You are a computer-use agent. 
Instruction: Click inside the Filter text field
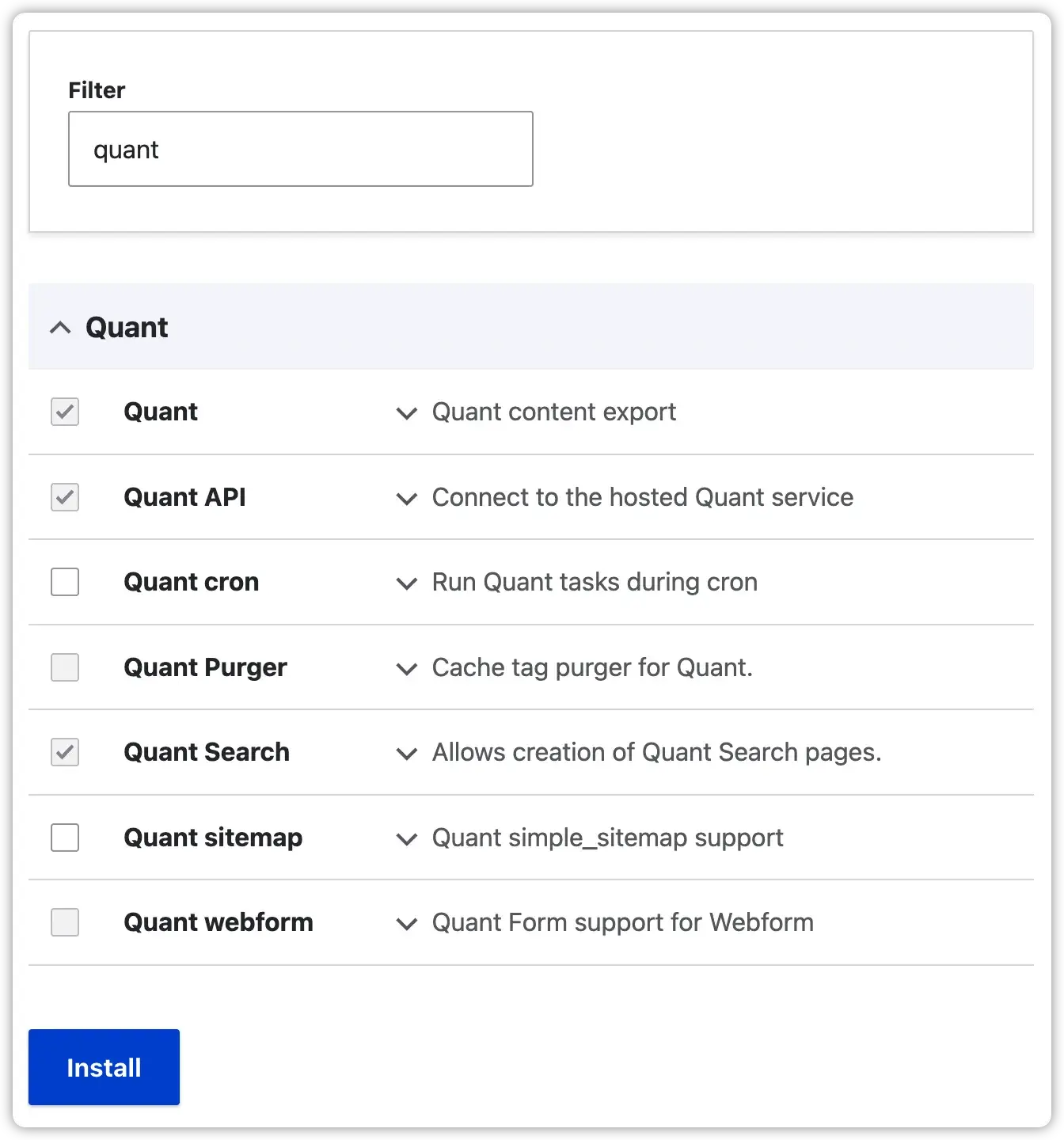tap(300, 149)
